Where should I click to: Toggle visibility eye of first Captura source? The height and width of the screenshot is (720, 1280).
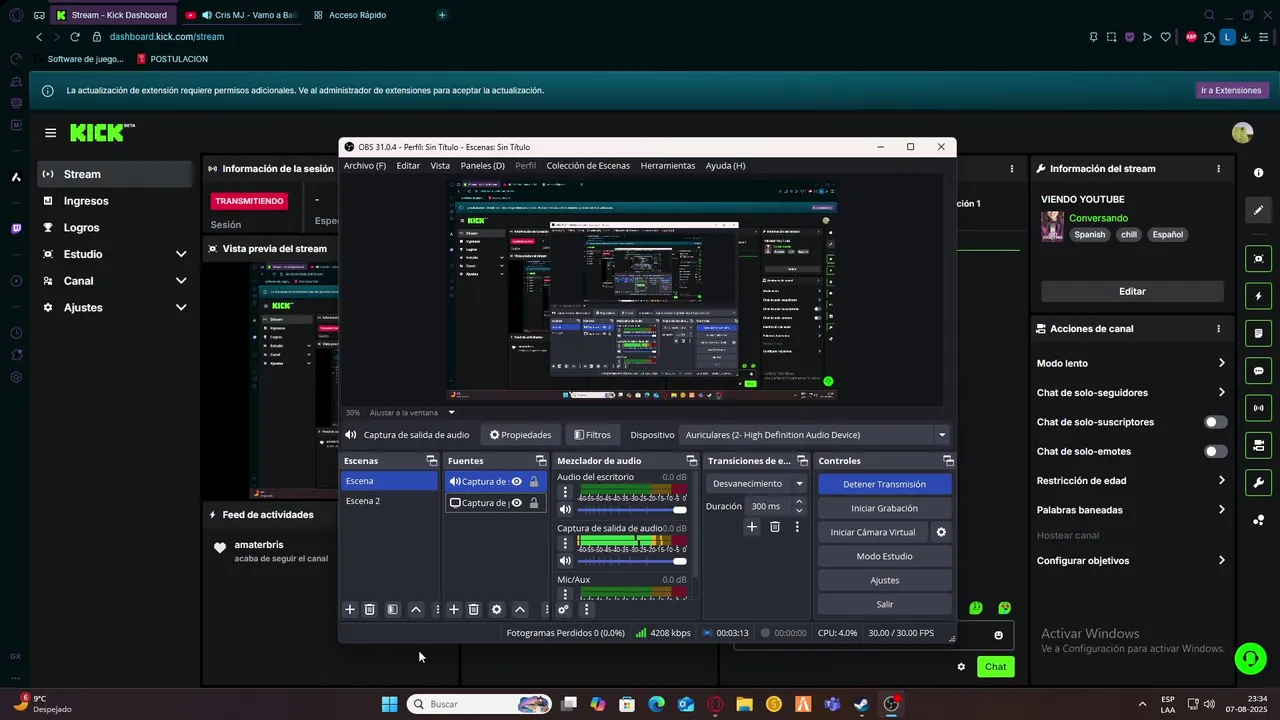point(517,481)
